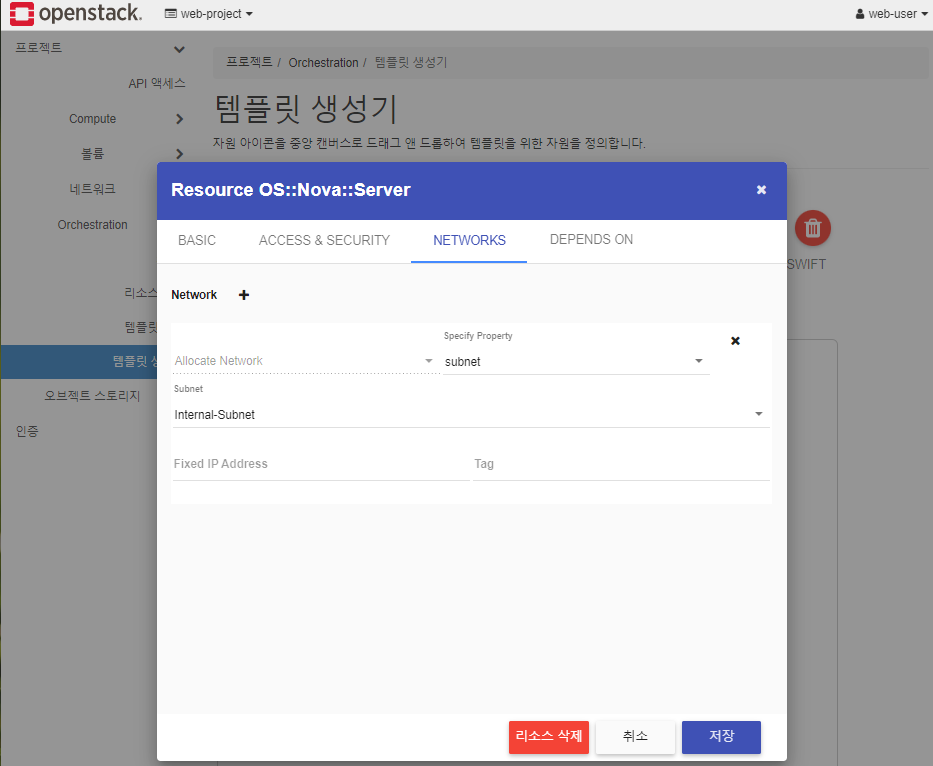Viewport: 933px width, 766px height.
Task: Switch to the ACCESS & SECURITY tab
Action: pyautogui.click(x=324, y=240)
